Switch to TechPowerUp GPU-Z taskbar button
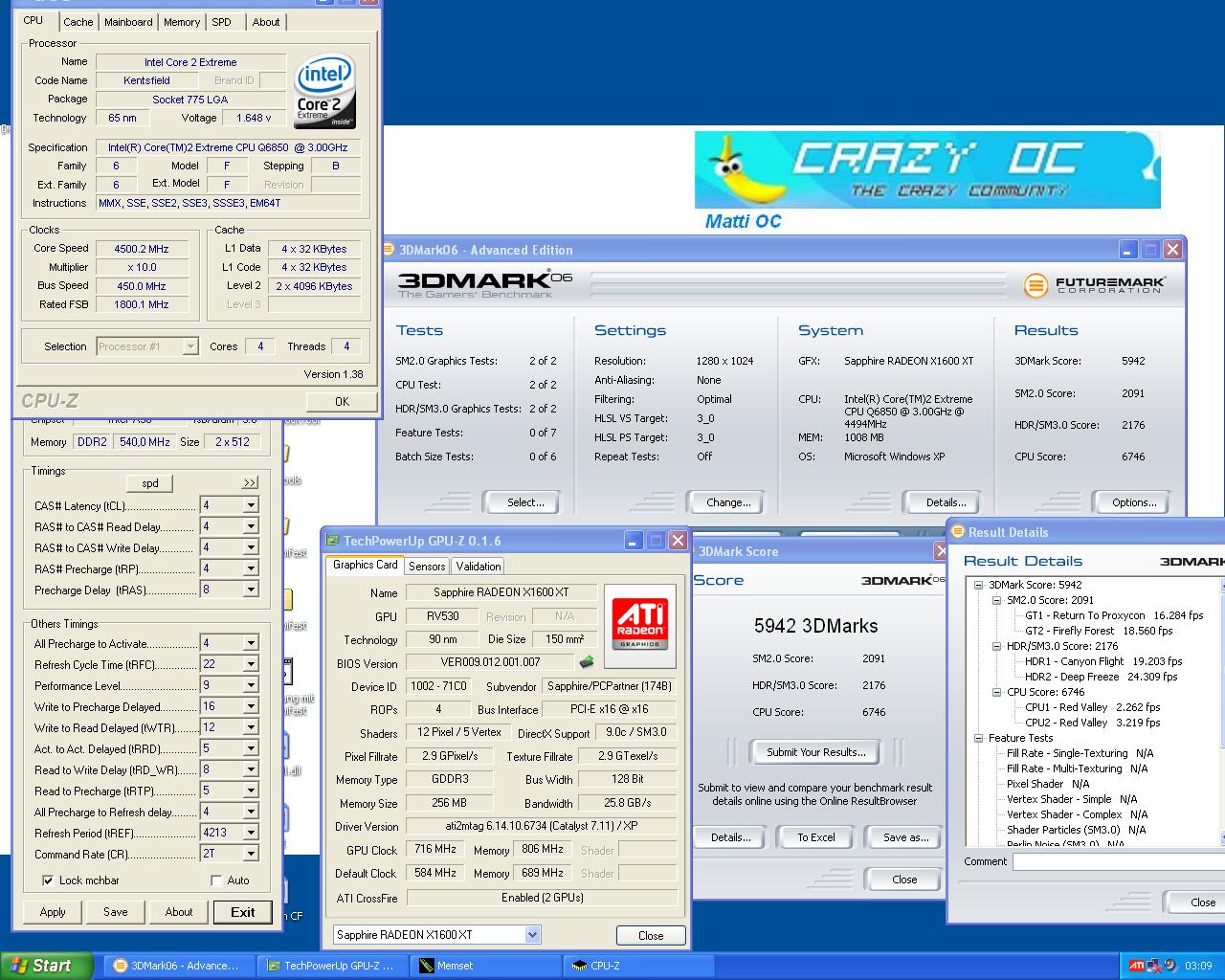The image size is (1225, 980). point(332,966)
